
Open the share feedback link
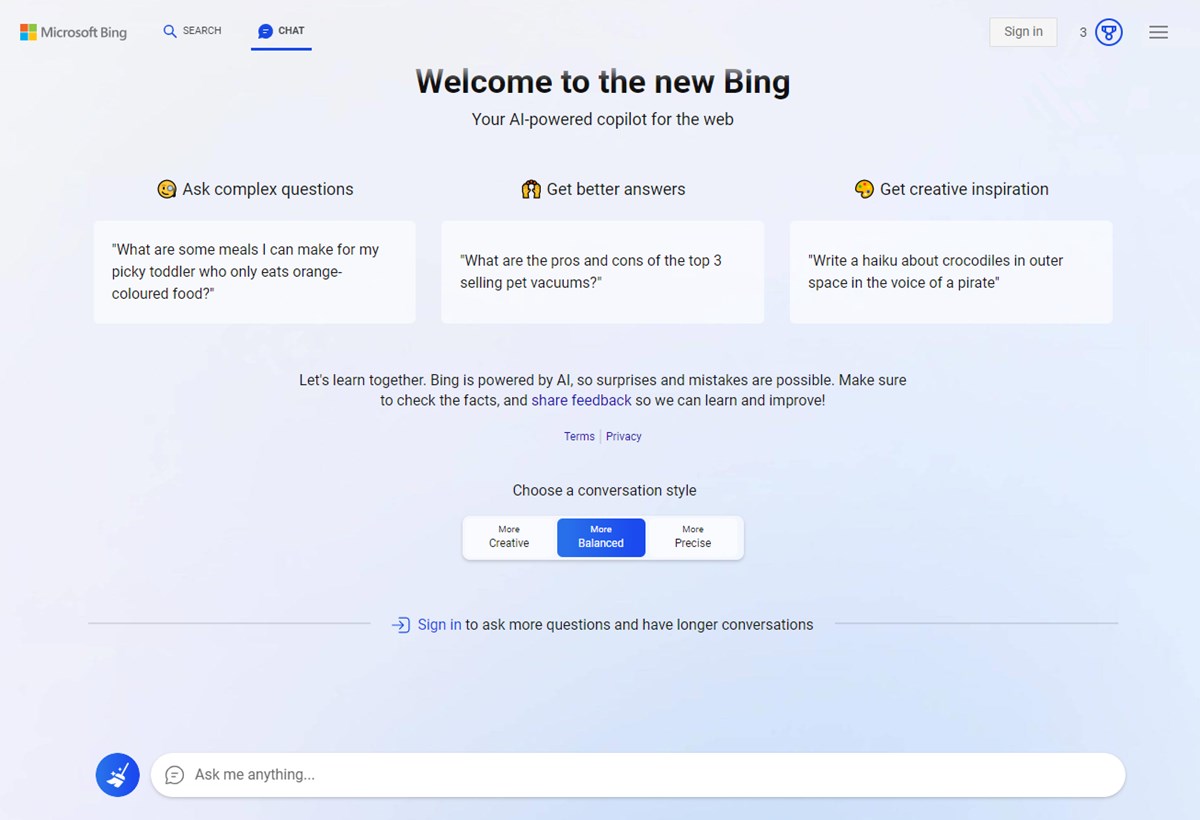click(581, 400)
